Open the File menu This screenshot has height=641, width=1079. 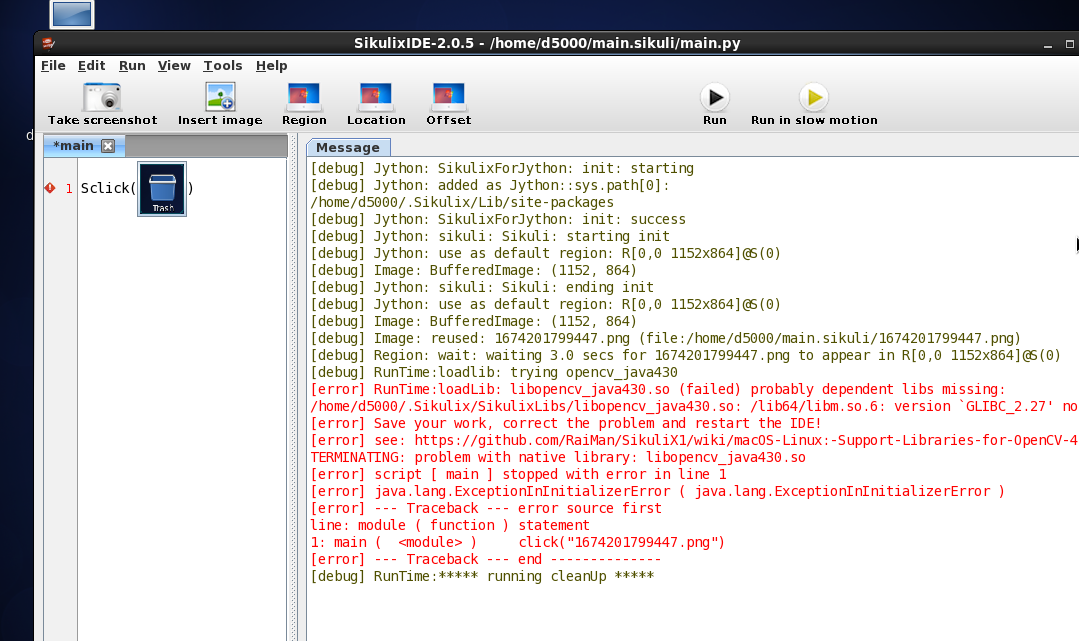(53, 66)
